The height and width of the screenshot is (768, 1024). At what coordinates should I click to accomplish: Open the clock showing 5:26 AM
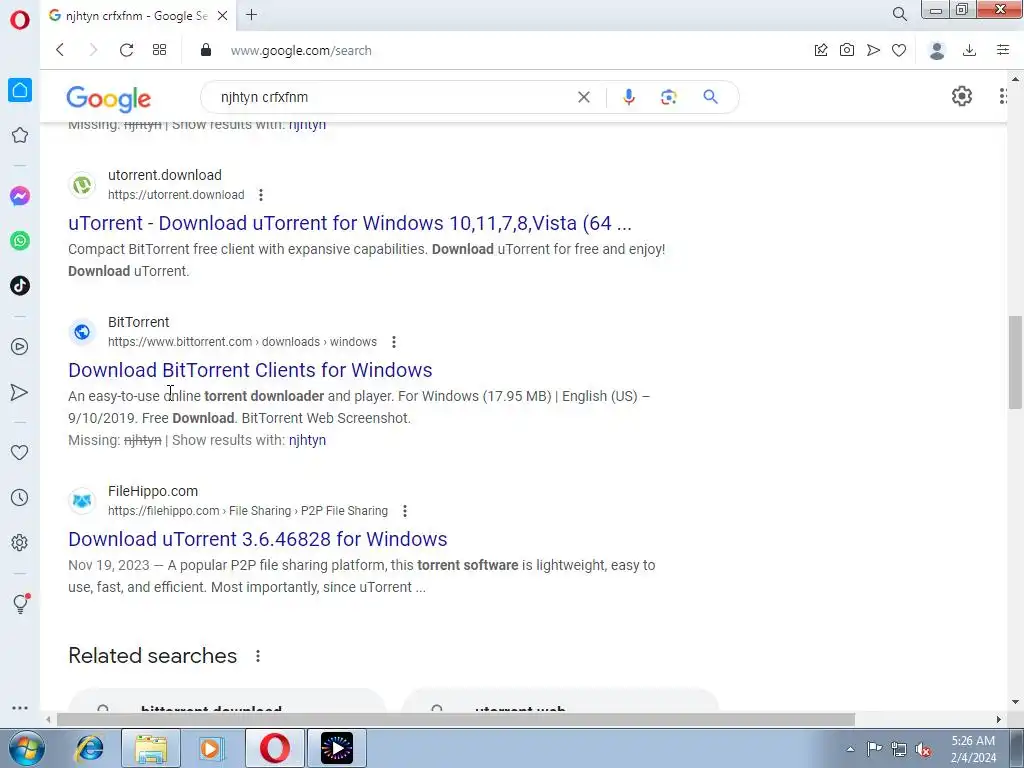pos(973,749)
